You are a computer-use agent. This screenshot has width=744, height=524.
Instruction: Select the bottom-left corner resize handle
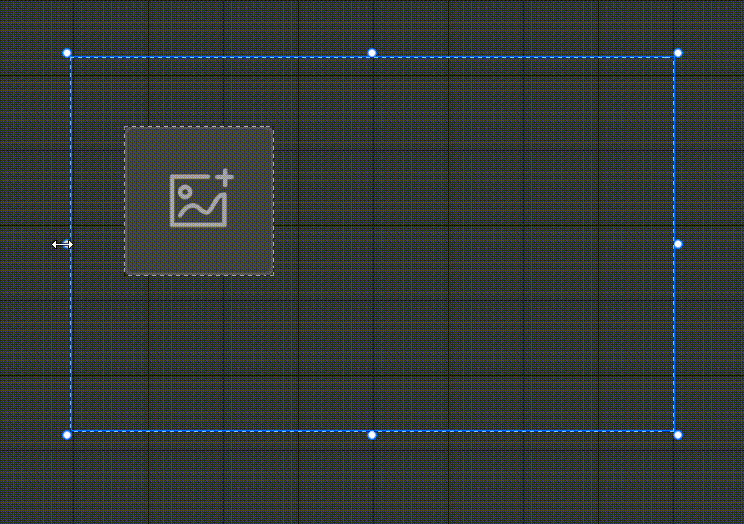pos(67,435)
